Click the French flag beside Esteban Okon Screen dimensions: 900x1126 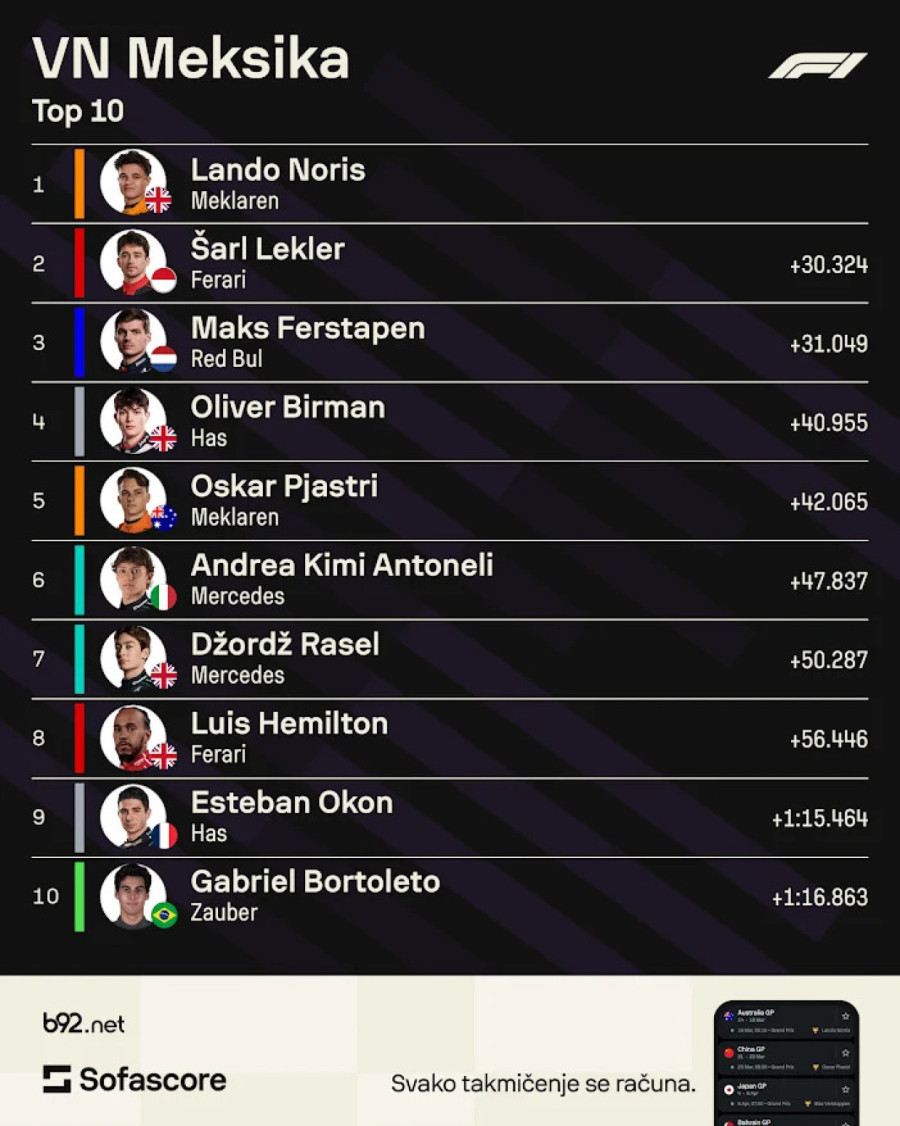coord(164,835)
